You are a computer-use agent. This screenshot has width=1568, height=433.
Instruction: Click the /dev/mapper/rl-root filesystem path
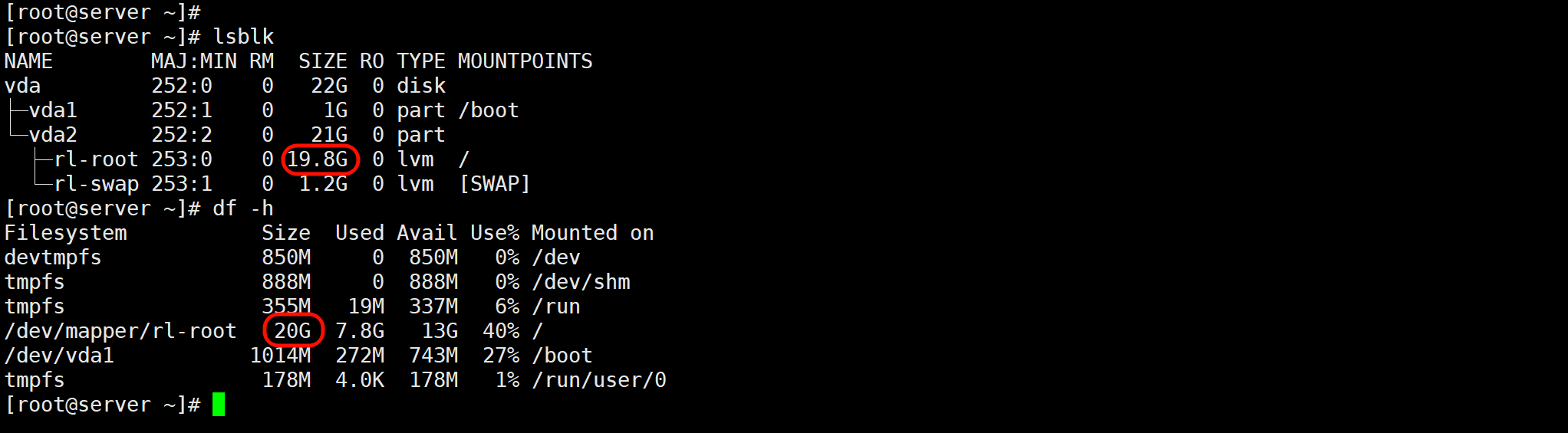click(120, 331)
